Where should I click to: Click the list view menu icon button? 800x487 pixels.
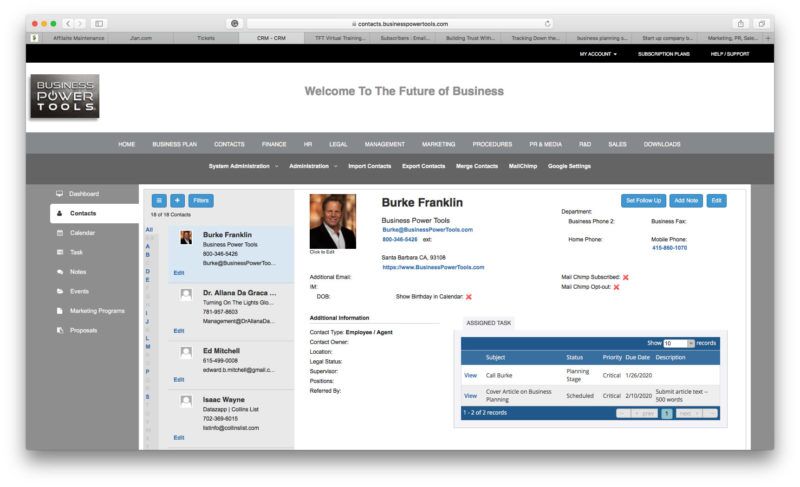tap(158, 201)
